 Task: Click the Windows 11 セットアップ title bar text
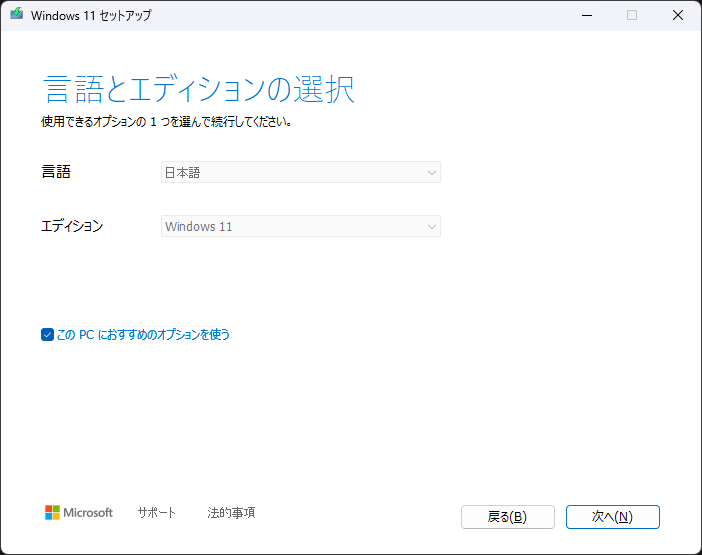click(91, 15)
